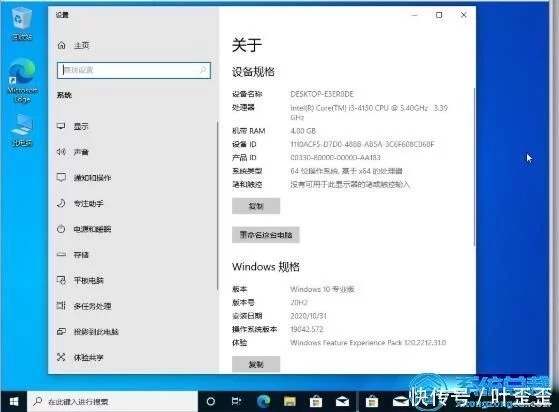Click the settings search input field
The width and height of the screenshot is (559, 412).
point(134,70)
